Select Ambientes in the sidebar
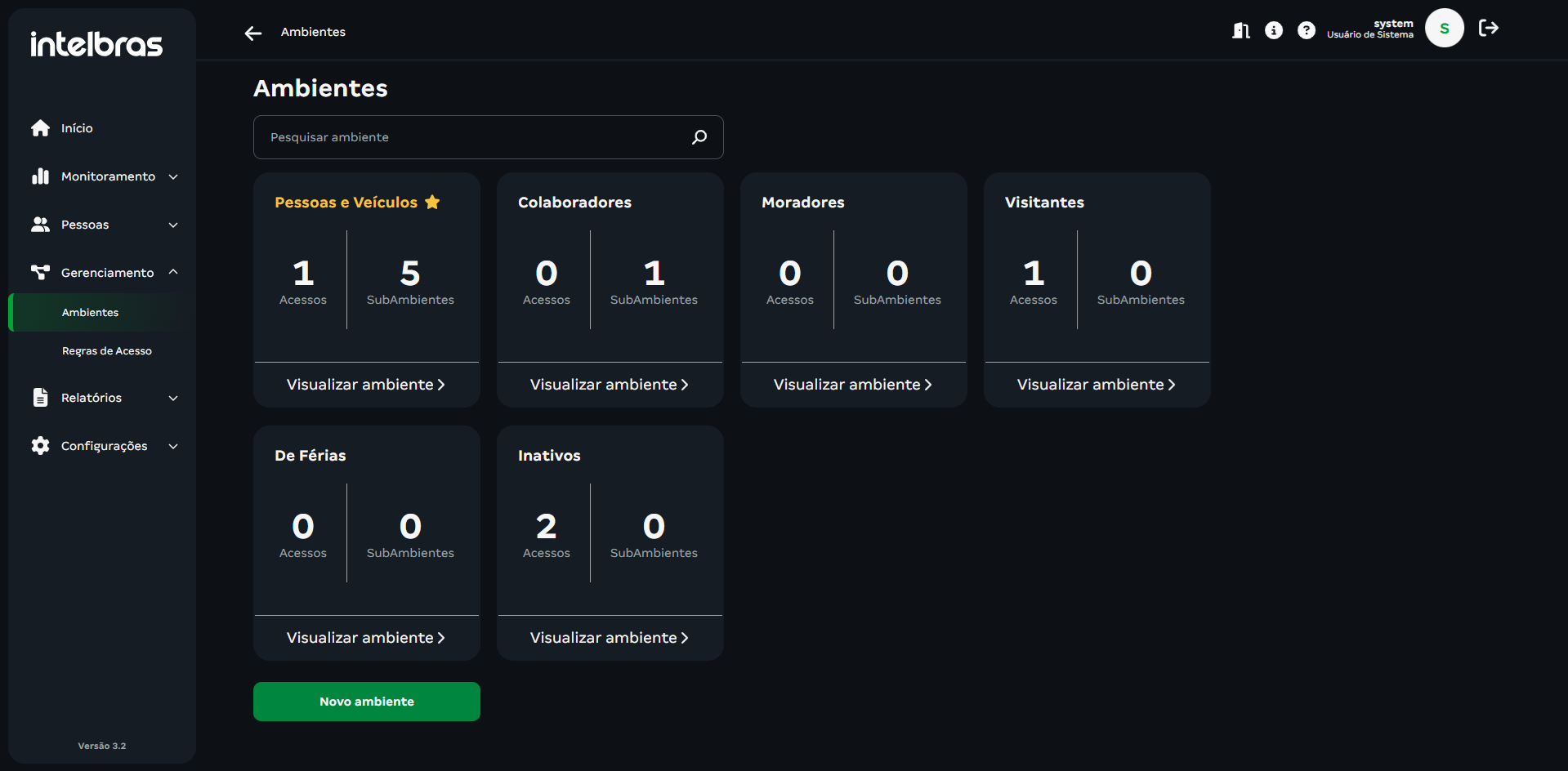This screenshot has width=1568, height=771. (x=91, y=313)
